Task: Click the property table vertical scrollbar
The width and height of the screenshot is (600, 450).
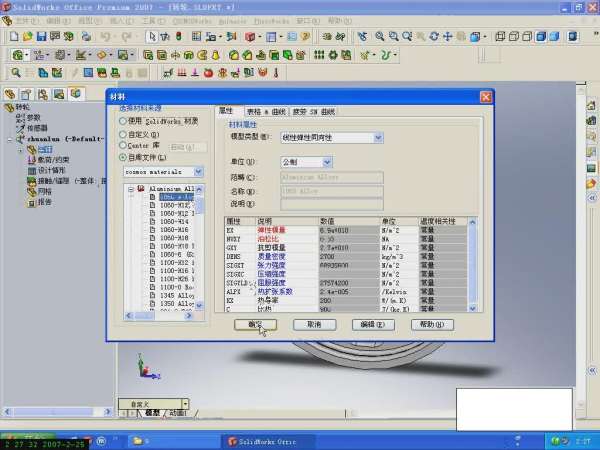Action: 473,265
